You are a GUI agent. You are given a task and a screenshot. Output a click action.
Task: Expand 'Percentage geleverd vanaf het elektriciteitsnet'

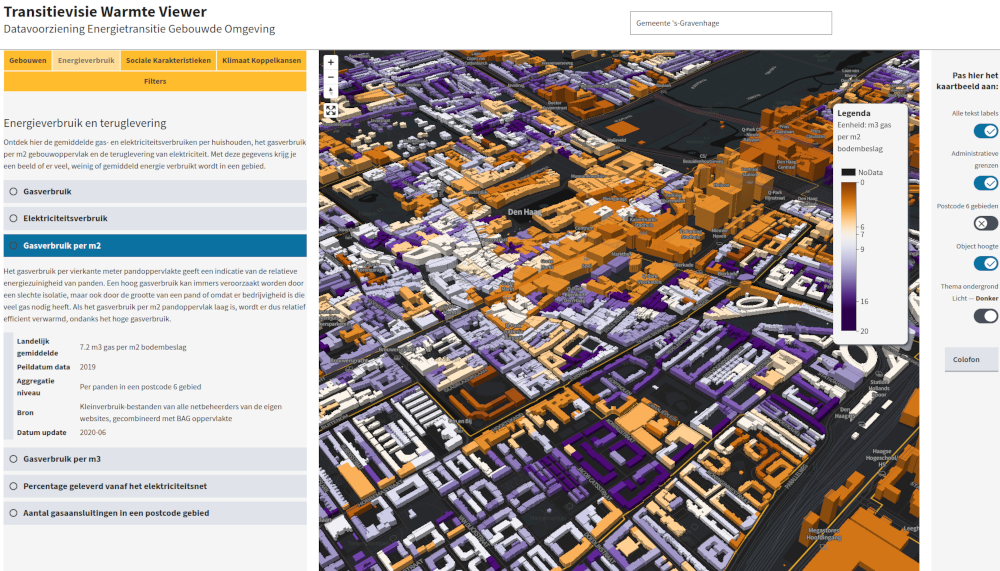point(155,486)
